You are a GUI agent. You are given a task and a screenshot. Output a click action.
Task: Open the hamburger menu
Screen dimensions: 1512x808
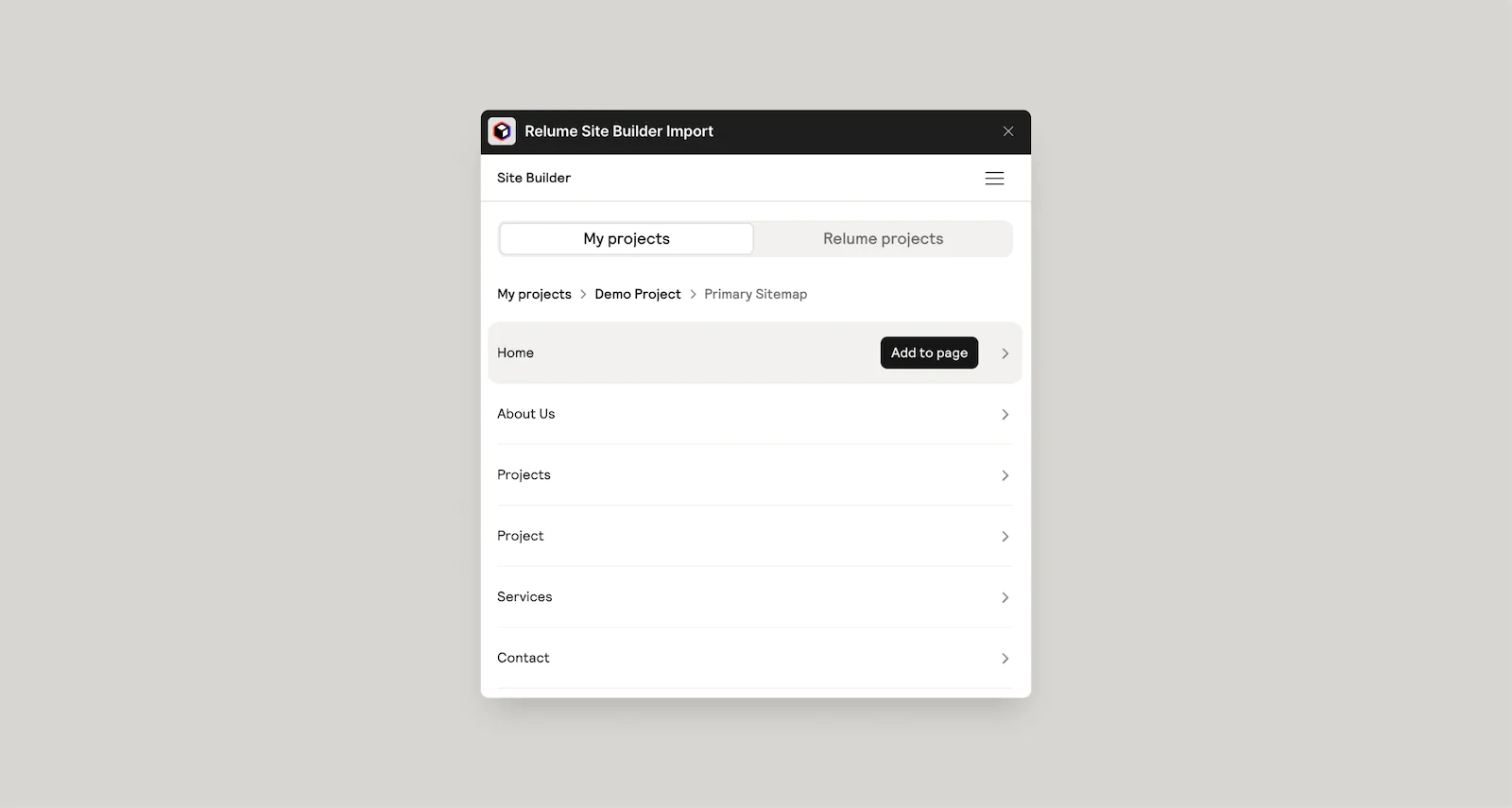994,178
